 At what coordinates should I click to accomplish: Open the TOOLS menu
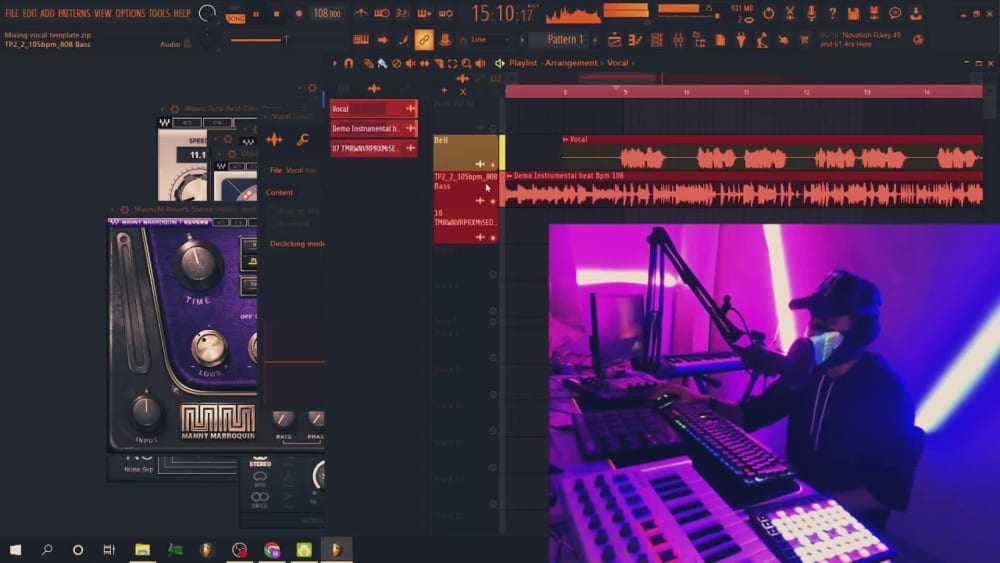[159, 13]
